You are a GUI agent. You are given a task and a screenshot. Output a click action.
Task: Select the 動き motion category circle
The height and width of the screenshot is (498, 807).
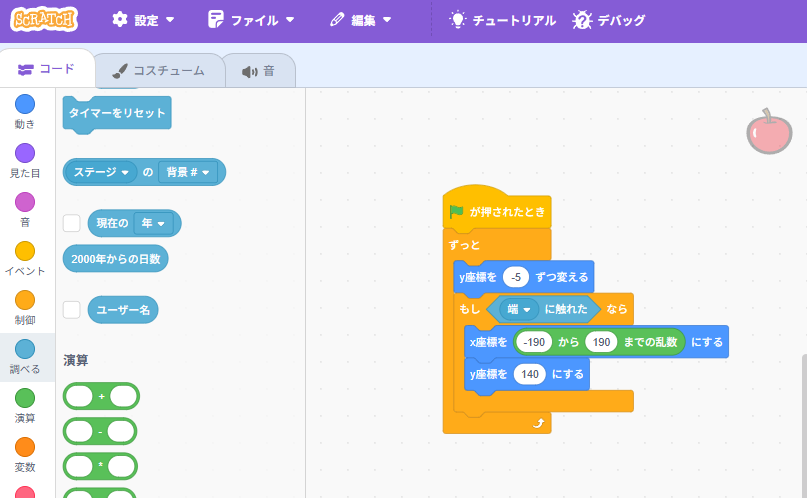click(25, 104)
